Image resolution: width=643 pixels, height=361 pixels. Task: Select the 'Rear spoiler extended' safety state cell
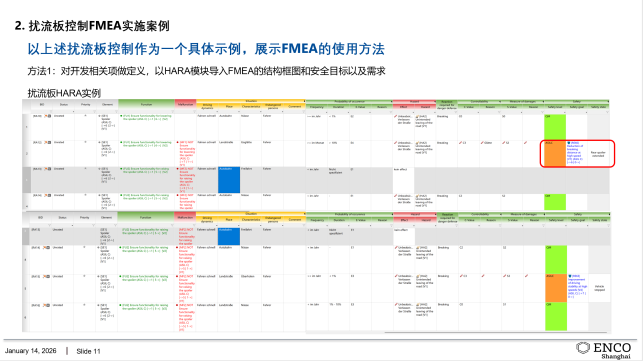pos(598,154)
